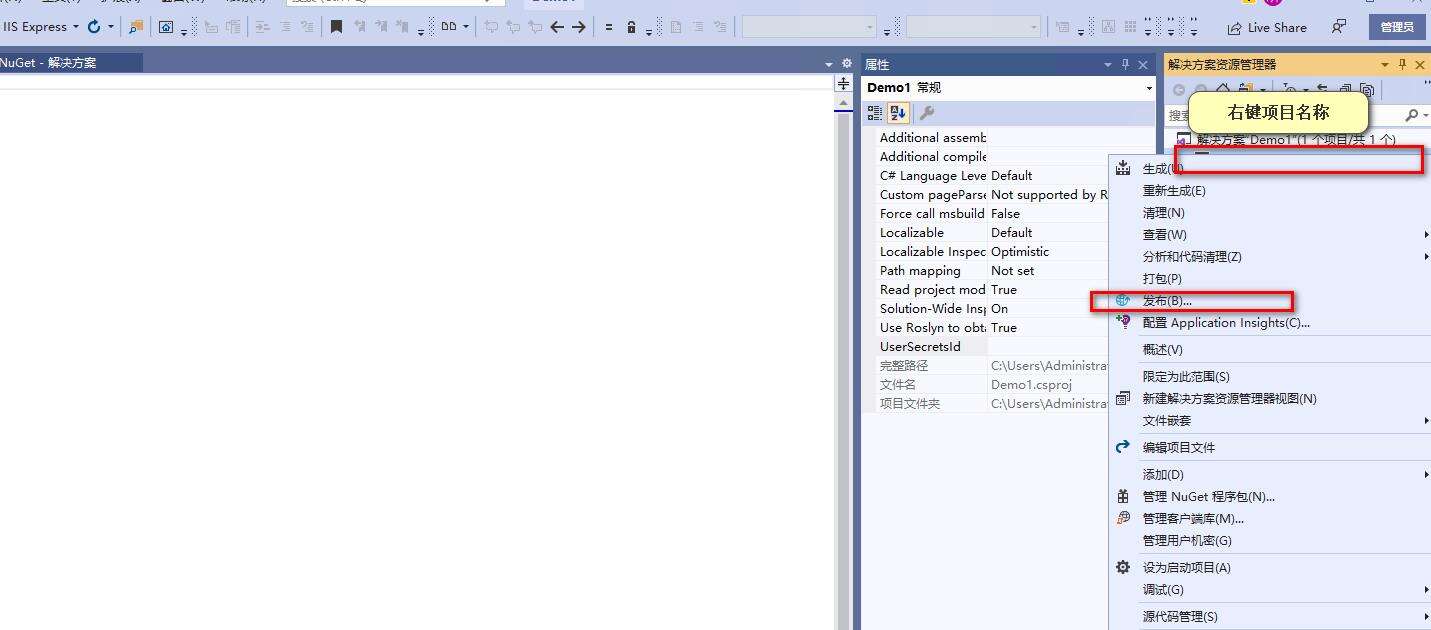Toggle categorized view in the Properties panel

click(875, 113)
